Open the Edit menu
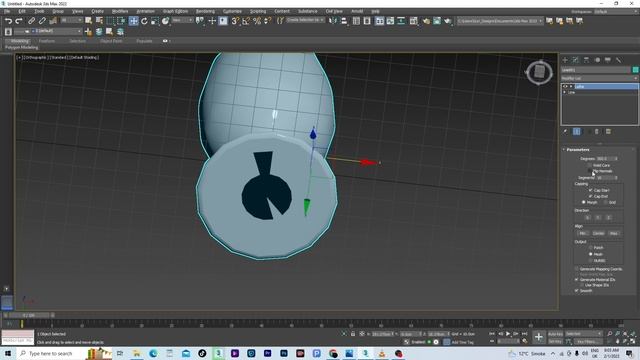The height and width of the screenshot is (360, 640). click(x=22, y=11)
